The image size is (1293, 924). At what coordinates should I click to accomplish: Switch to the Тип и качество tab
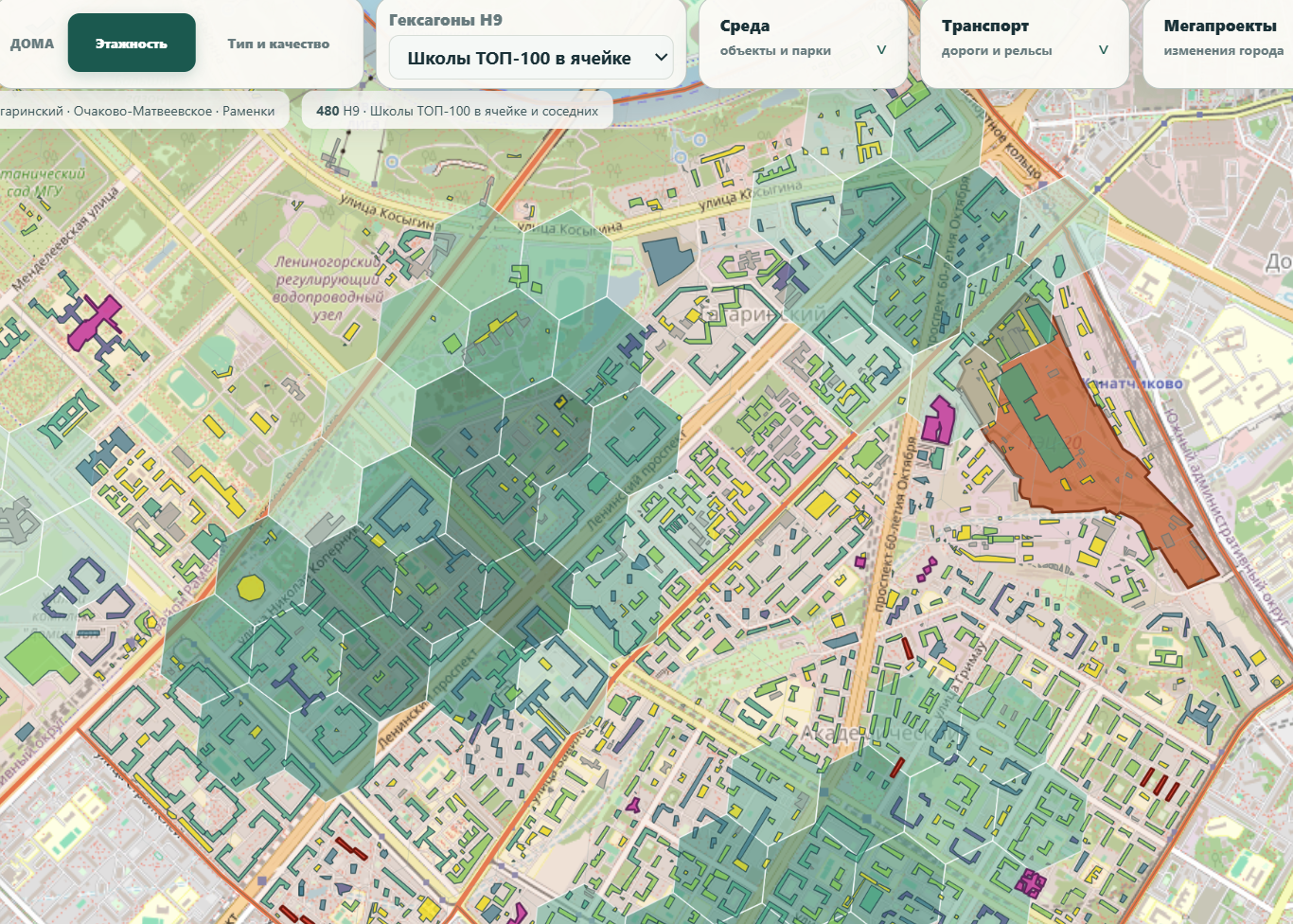[x=278, y=44]
